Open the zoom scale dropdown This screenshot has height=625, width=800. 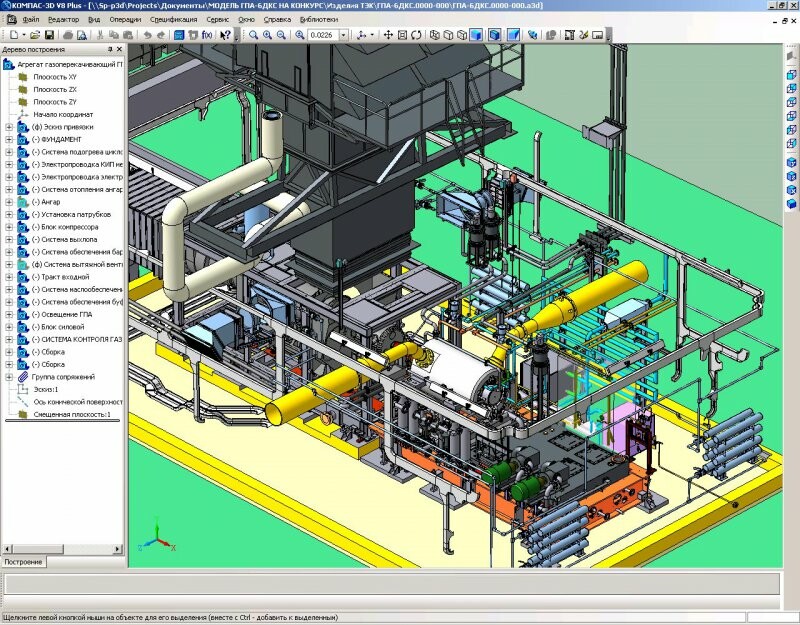(344, 35)
